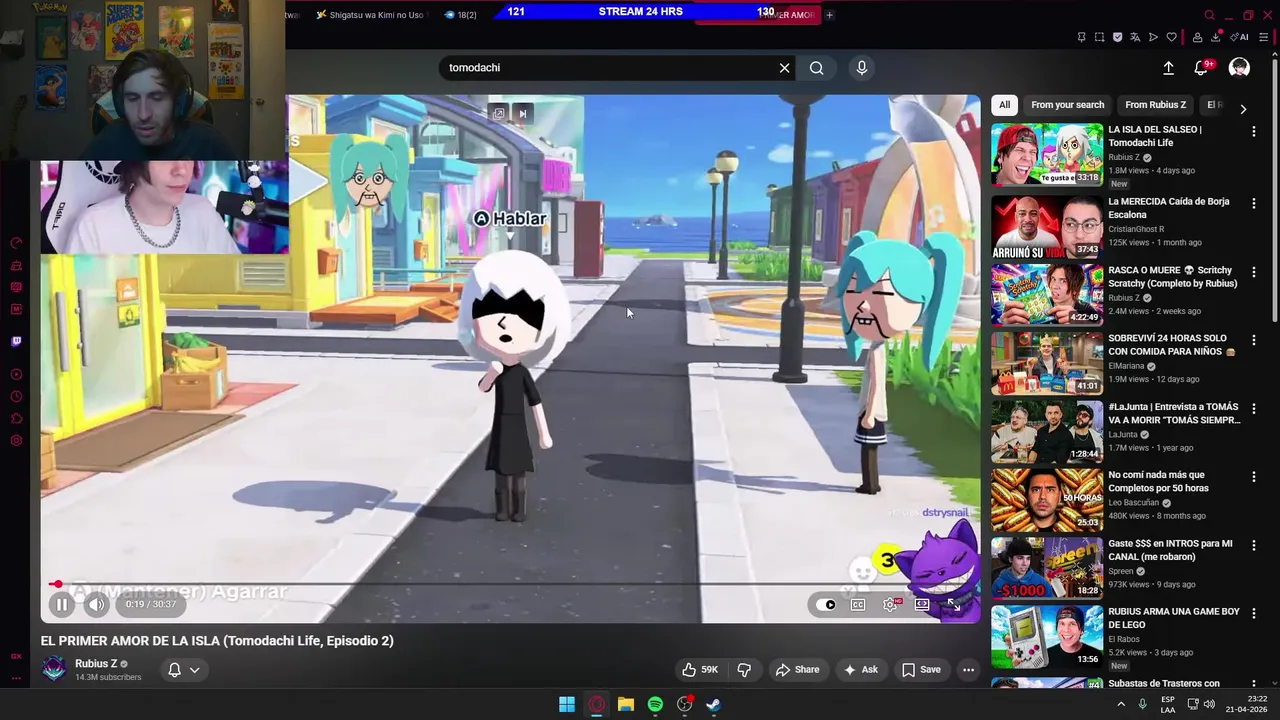Open browser sidebar settings gear

click(16, 441)
